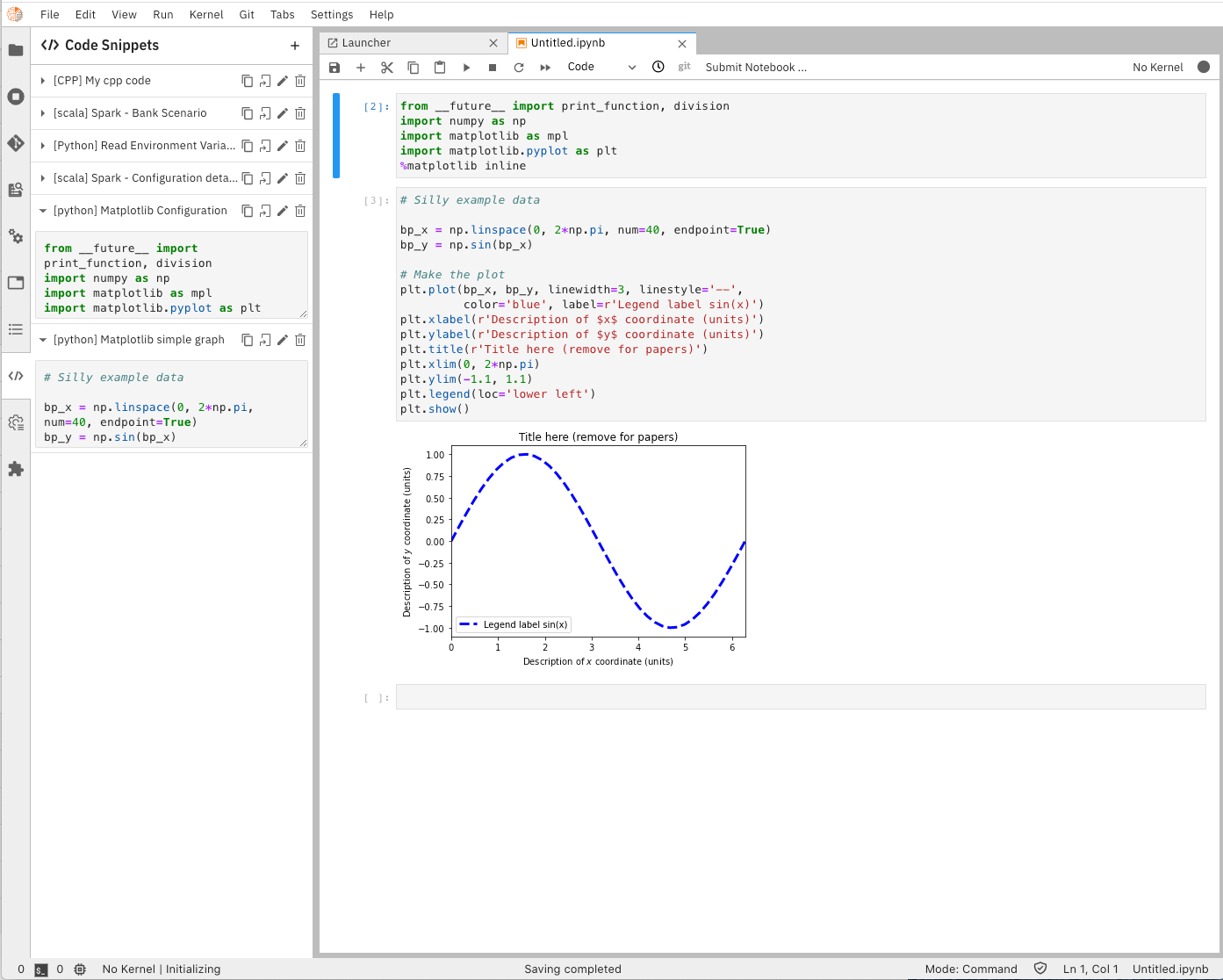Click the git icon in notebook toolbar

[684, 67]
